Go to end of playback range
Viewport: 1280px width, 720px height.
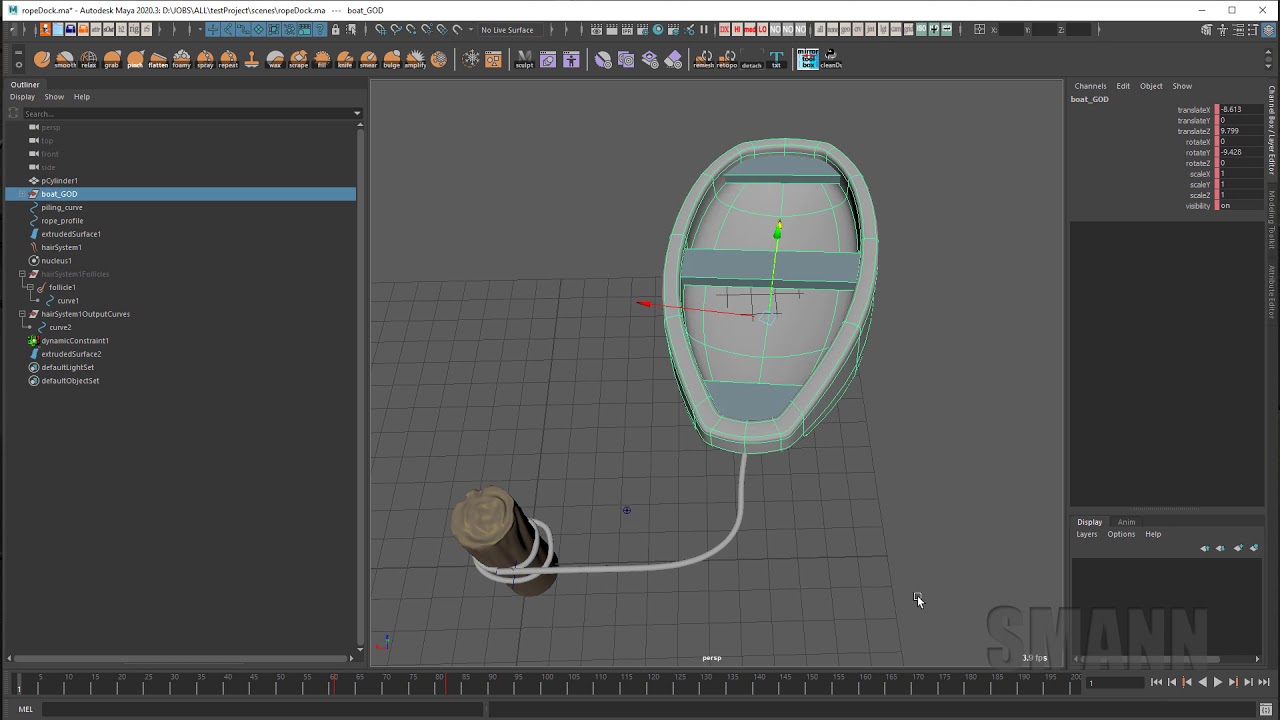(x=1263, y=682)
